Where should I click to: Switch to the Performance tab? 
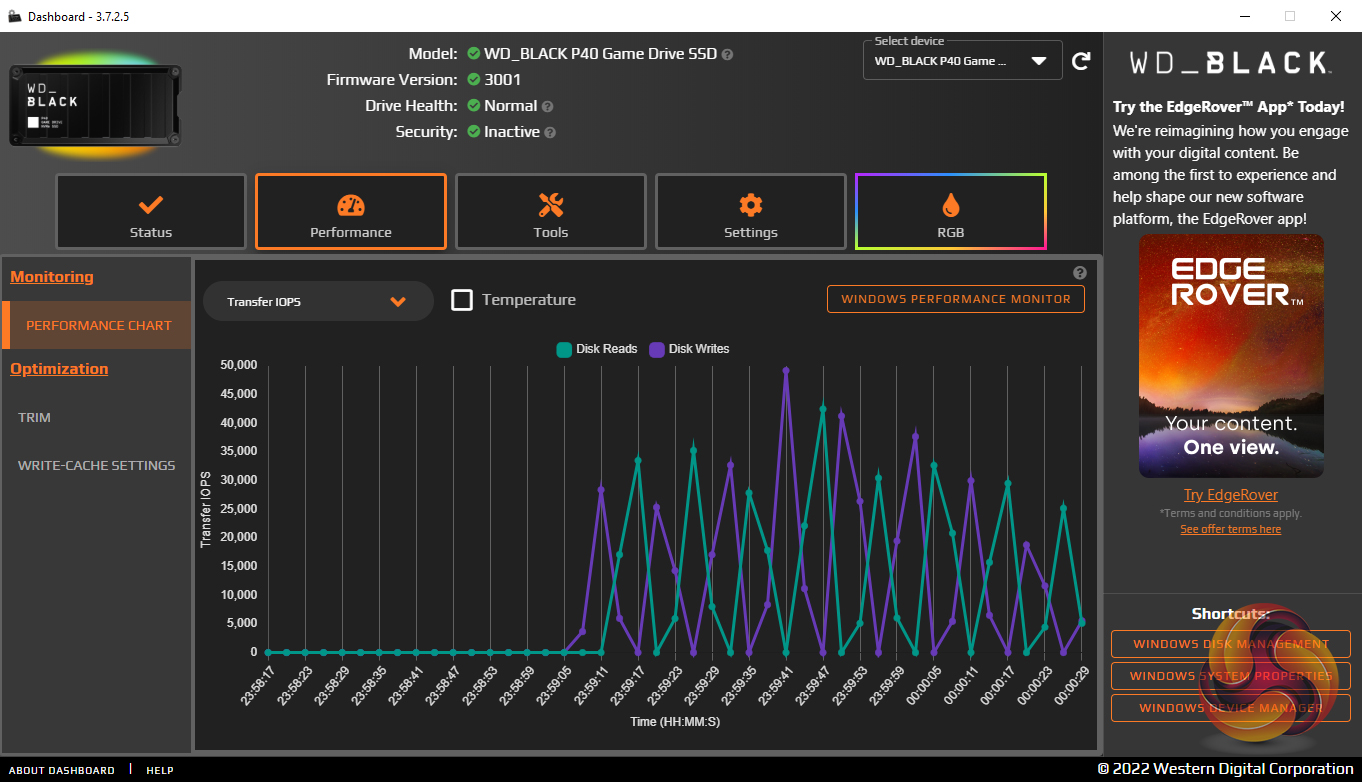click(351, 212)
